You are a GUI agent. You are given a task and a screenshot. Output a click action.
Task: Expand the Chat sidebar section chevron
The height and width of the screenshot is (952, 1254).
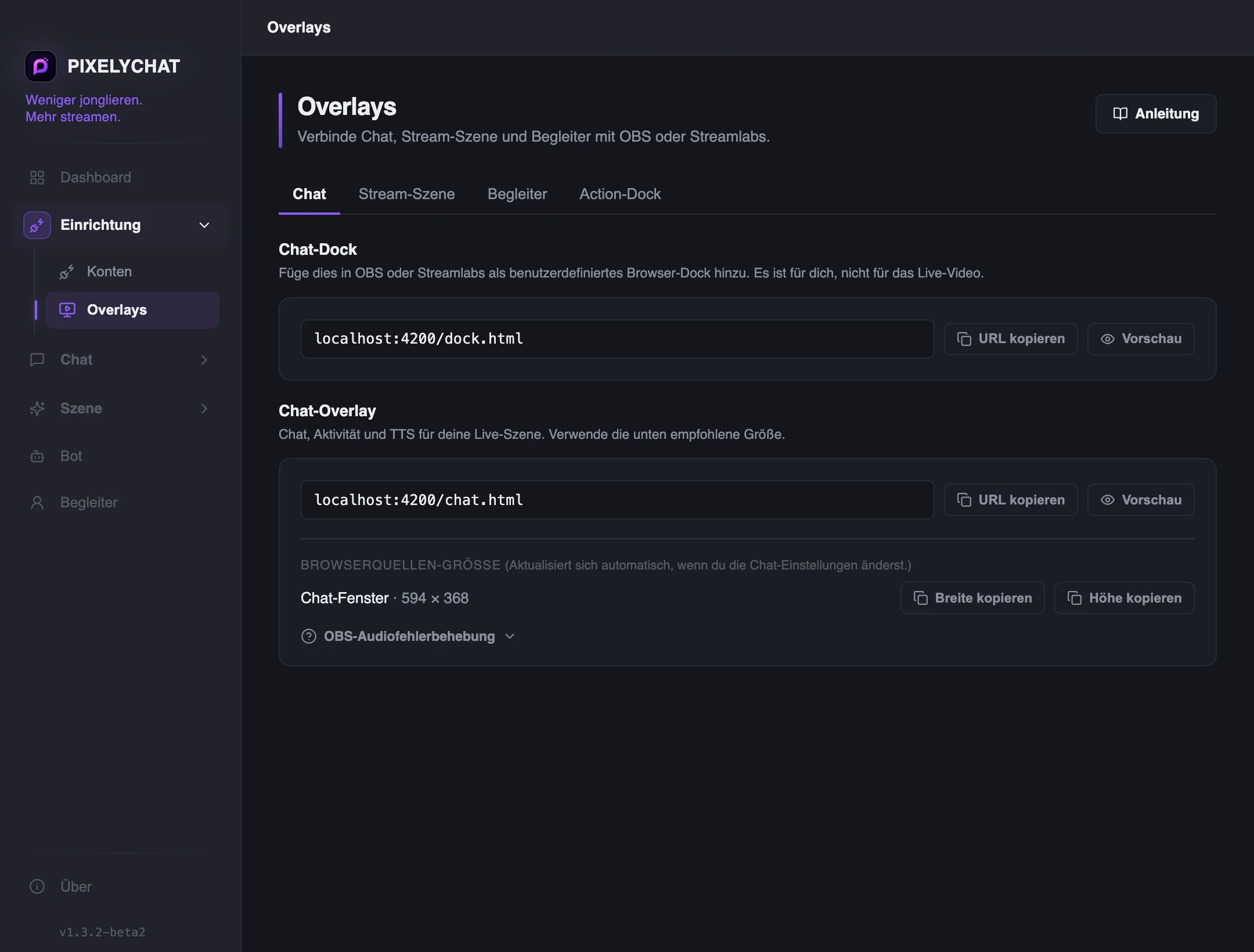point(204,360)
